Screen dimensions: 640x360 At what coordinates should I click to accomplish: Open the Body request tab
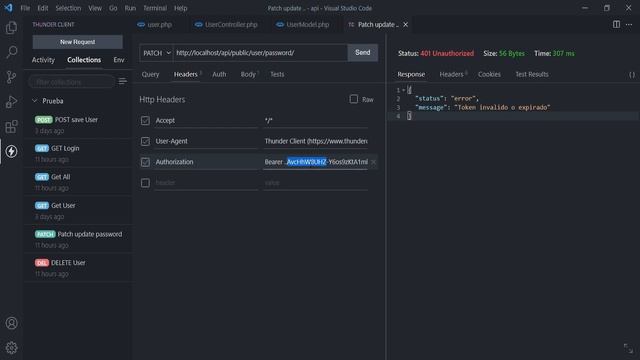click(249, 74)
